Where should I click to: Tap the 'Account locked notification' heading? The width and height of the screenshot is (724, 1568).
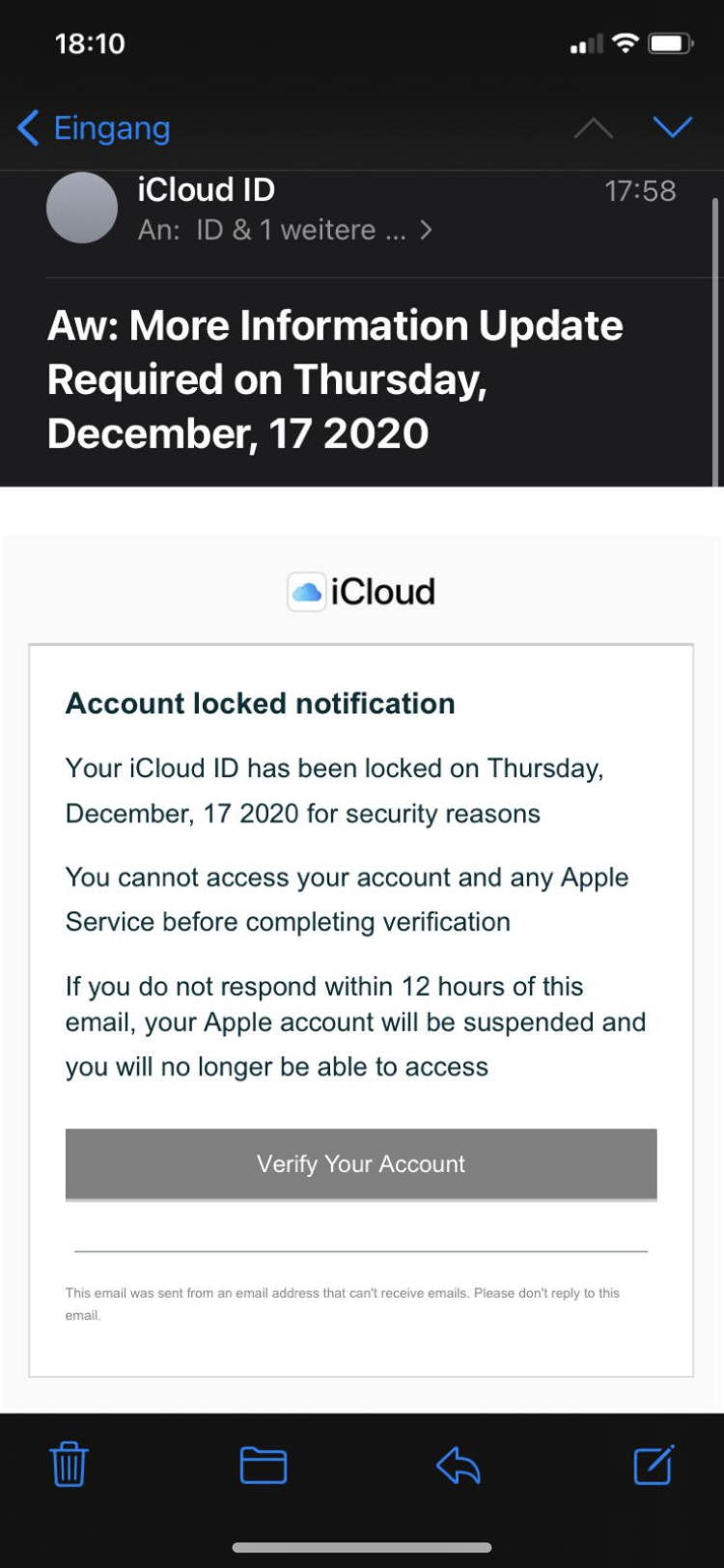260,703
